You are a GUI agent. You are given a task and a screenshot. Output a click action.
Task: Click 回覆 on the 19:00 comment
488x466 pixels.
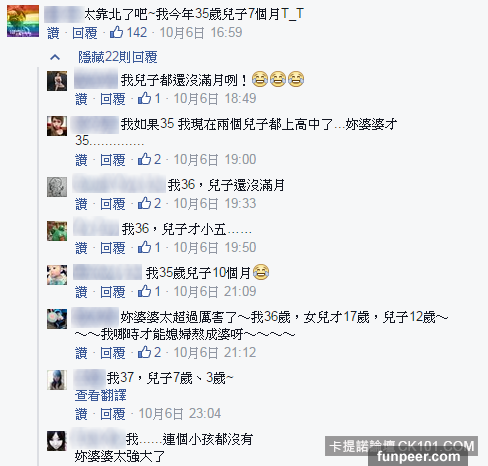(113, 160)
